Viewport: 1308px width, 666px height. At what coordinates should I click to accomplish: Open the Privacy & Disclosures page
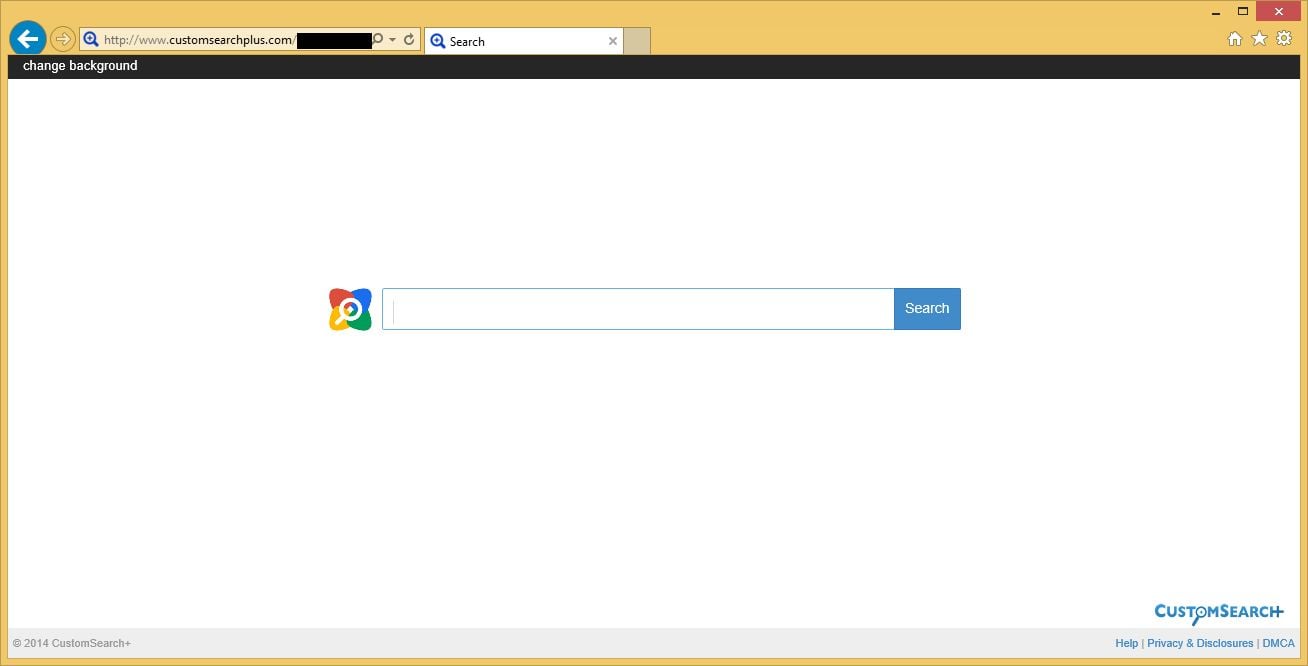1200,643
